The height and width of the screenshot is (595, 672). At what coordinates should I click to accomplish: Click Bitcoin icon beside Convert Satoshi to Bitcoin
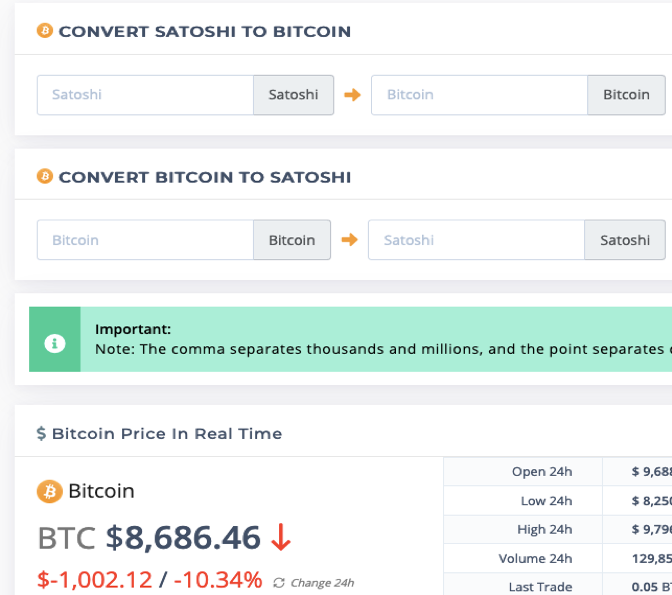coord(45,31)
